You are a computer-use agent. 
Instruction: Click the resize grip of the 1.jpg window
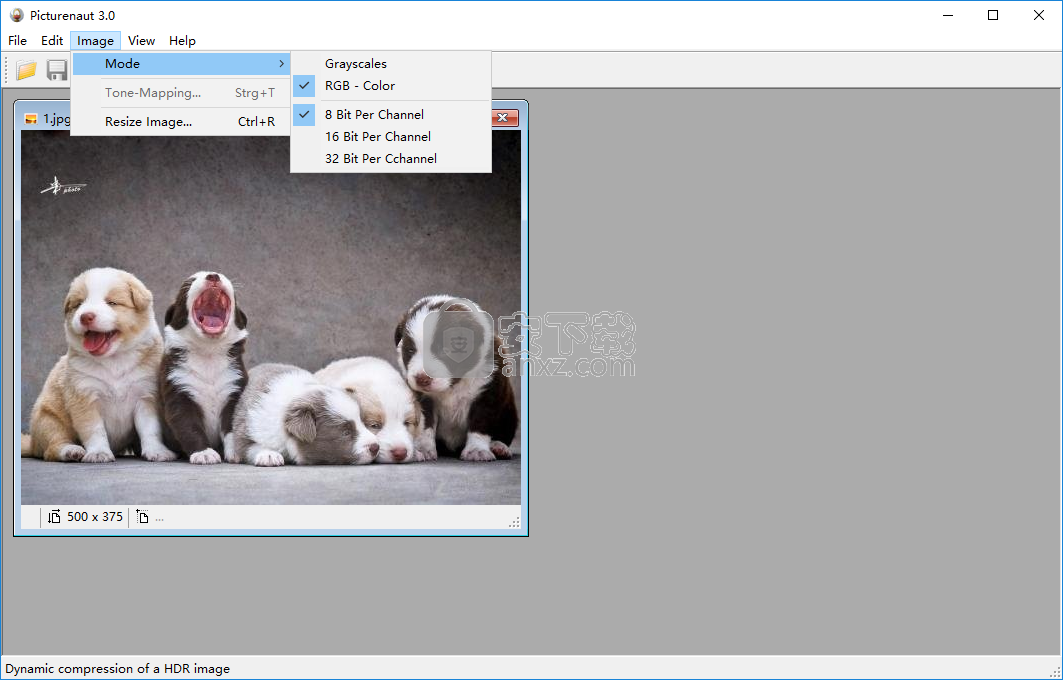tap(515, 522)
